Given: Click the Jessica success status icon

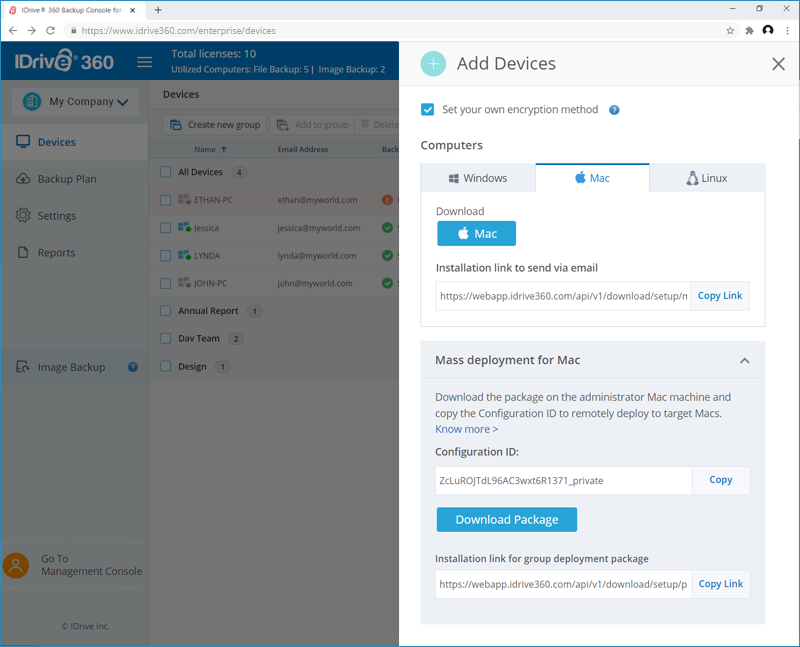Looking at the screenshot, I should click(387, 228).
